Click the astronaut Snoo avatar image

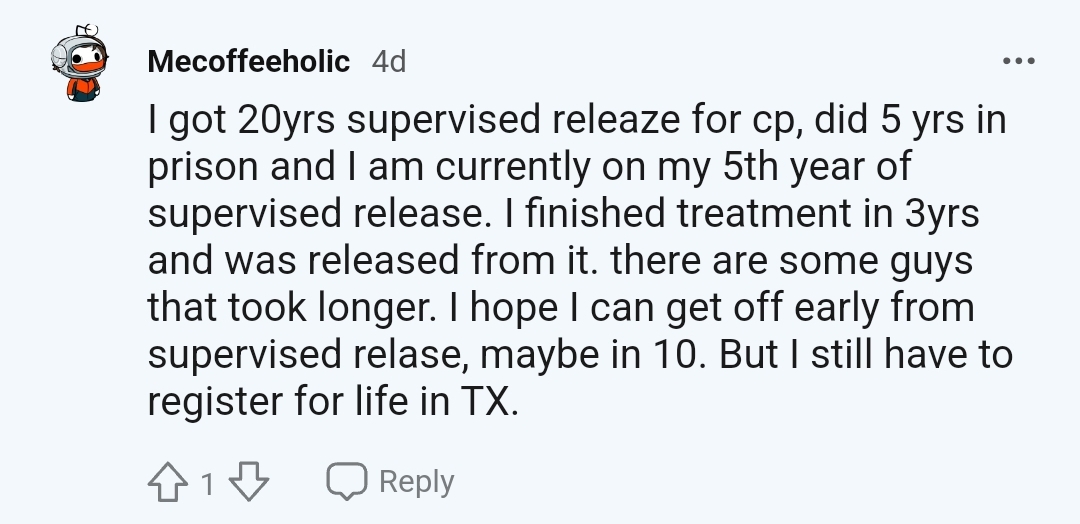tap(80, 63)
